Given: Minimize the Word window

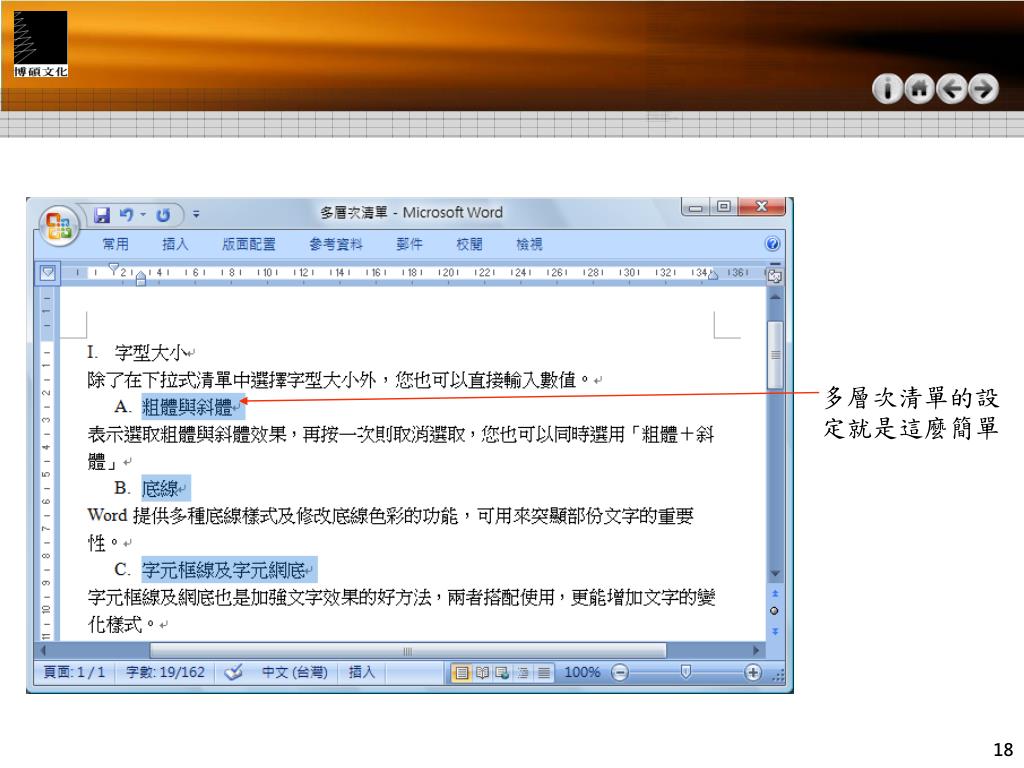Looking at the screenshot, I should coord(696,208).
